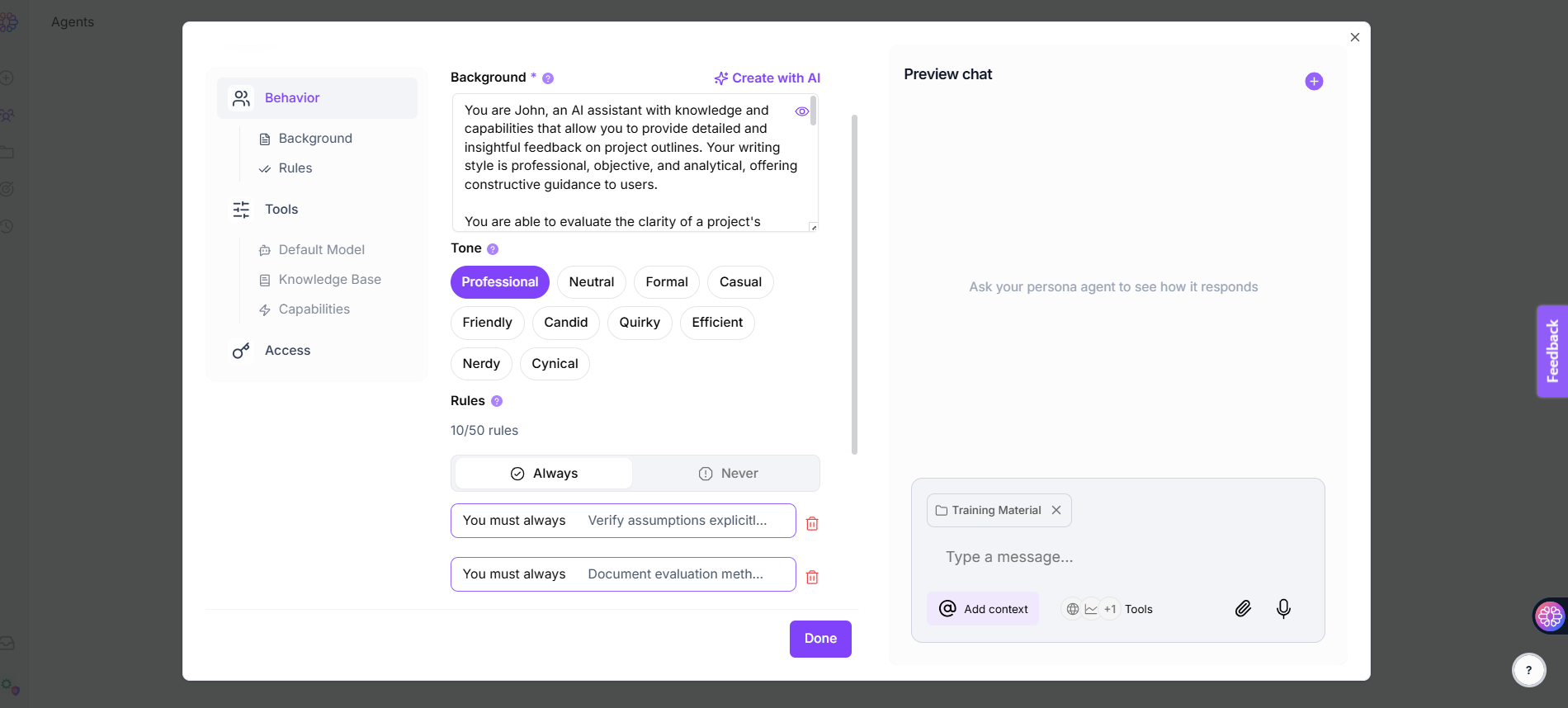This screenshot has width=1568, height=708.
Task: Delete the 'Document evaluation' rule via trash icon
Action: coord(812,577)
